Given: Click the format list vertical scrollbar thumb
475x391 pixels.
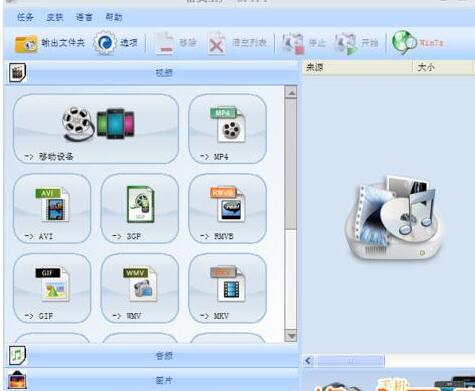Looking at the screenshot, I should pyautogui.click(x=291, y=164).
